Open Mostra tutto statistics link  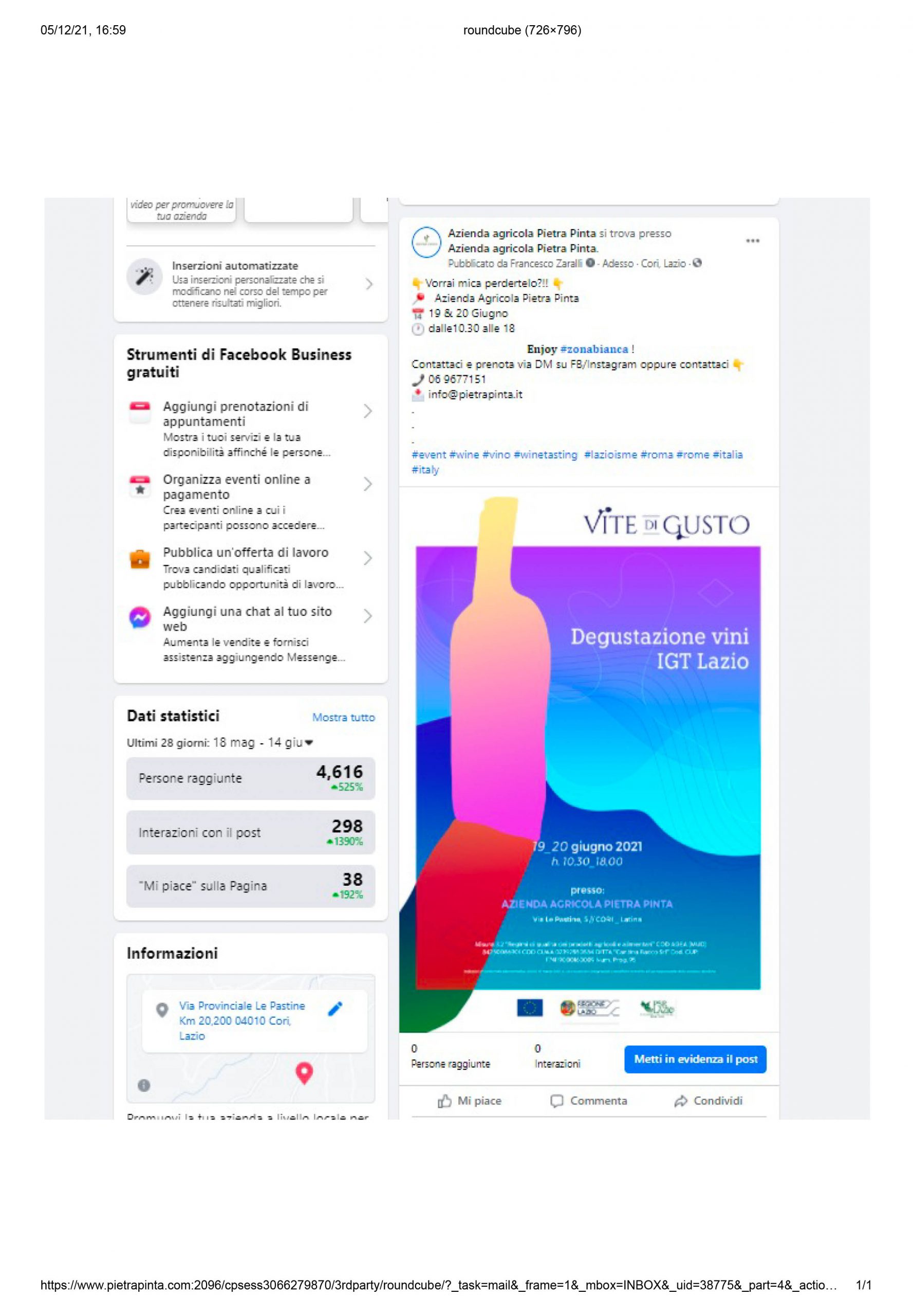343,717
